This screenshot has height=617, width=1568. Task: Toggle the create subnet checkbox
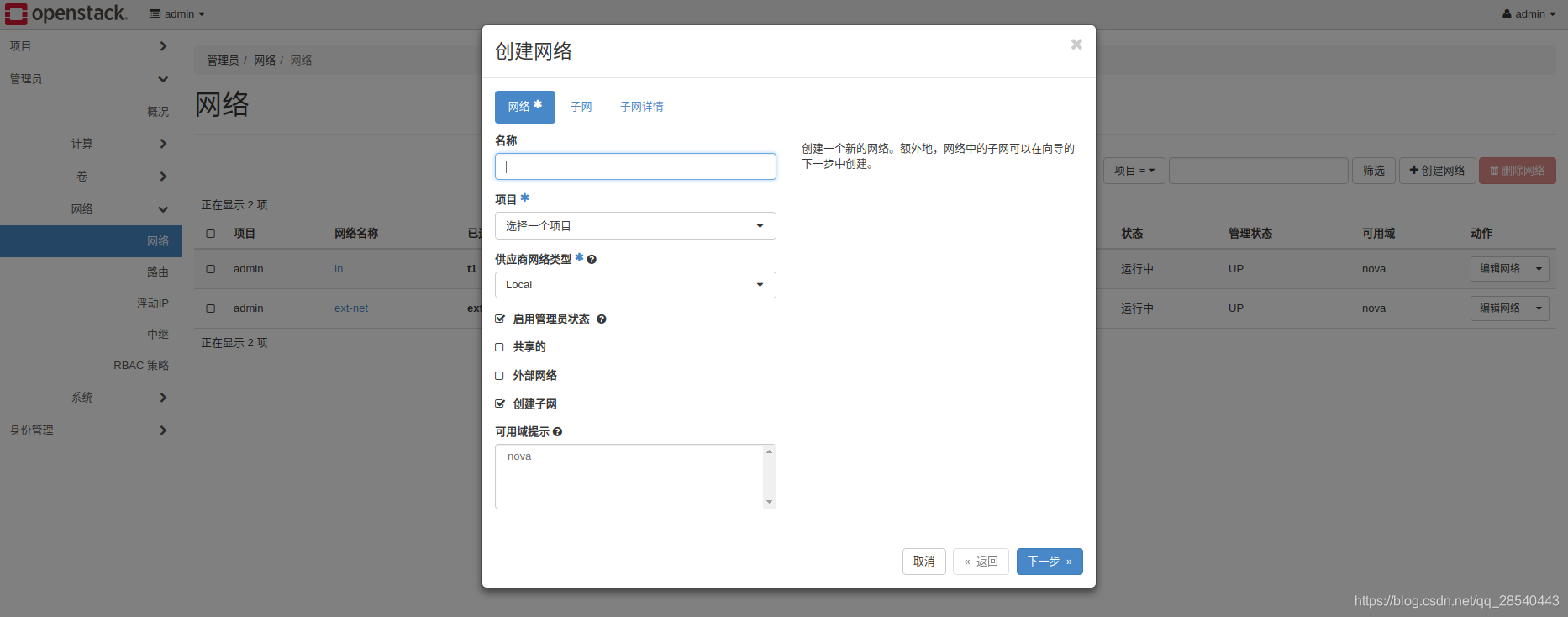(x=500, y=404)
